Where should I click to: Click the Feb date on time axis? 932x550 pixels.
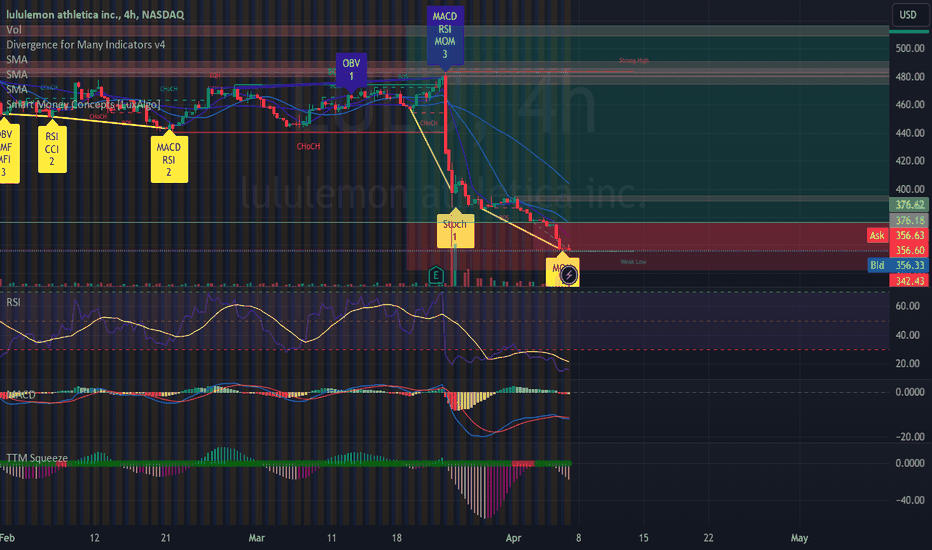pos(7,538)
